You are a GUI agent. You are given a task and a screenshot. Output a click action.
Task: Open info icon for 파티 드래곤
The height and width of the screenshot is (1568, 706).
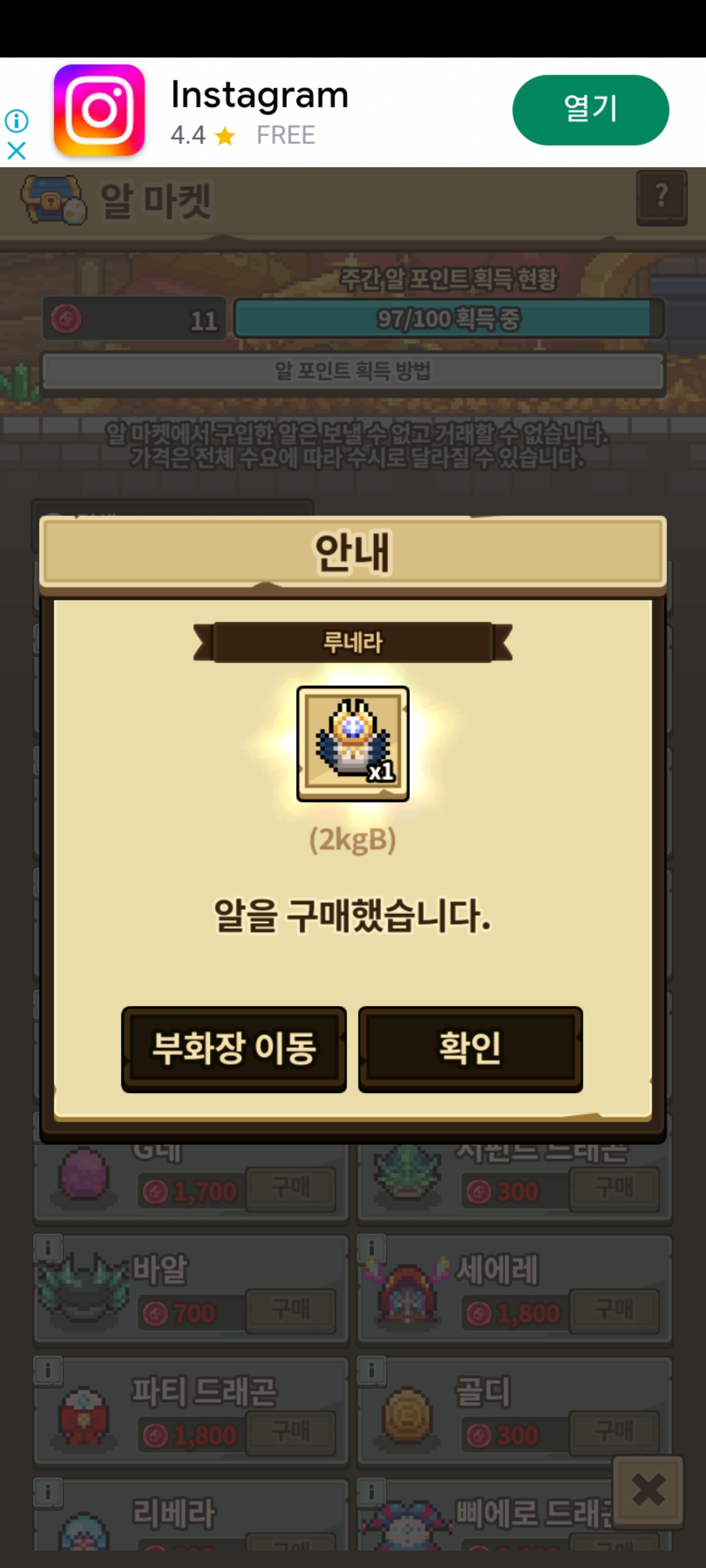coord(48,1371)
